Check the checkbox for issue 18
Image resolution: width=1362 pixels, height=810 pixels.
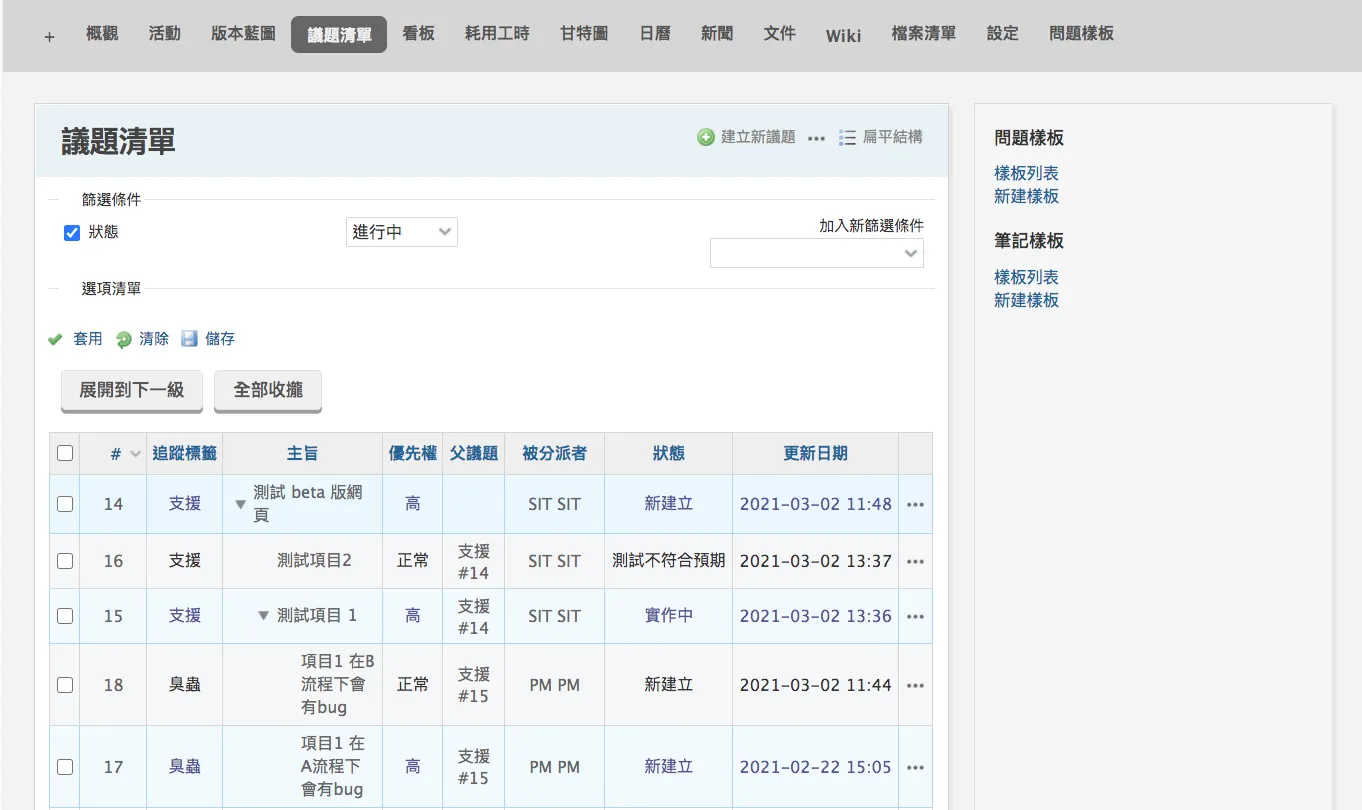[65, 685]
